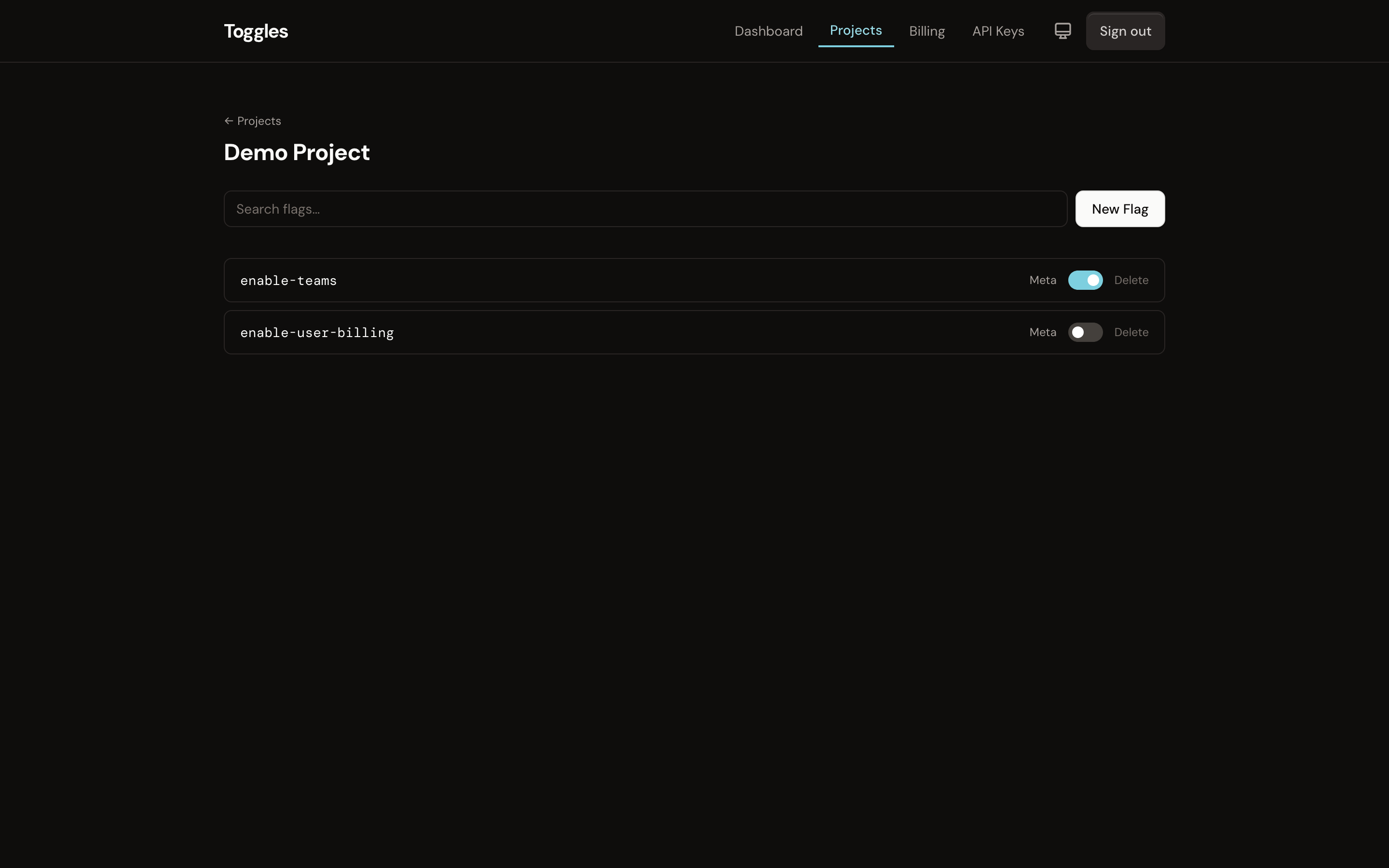
Task: Click the search flags input field
Action: 644,208
